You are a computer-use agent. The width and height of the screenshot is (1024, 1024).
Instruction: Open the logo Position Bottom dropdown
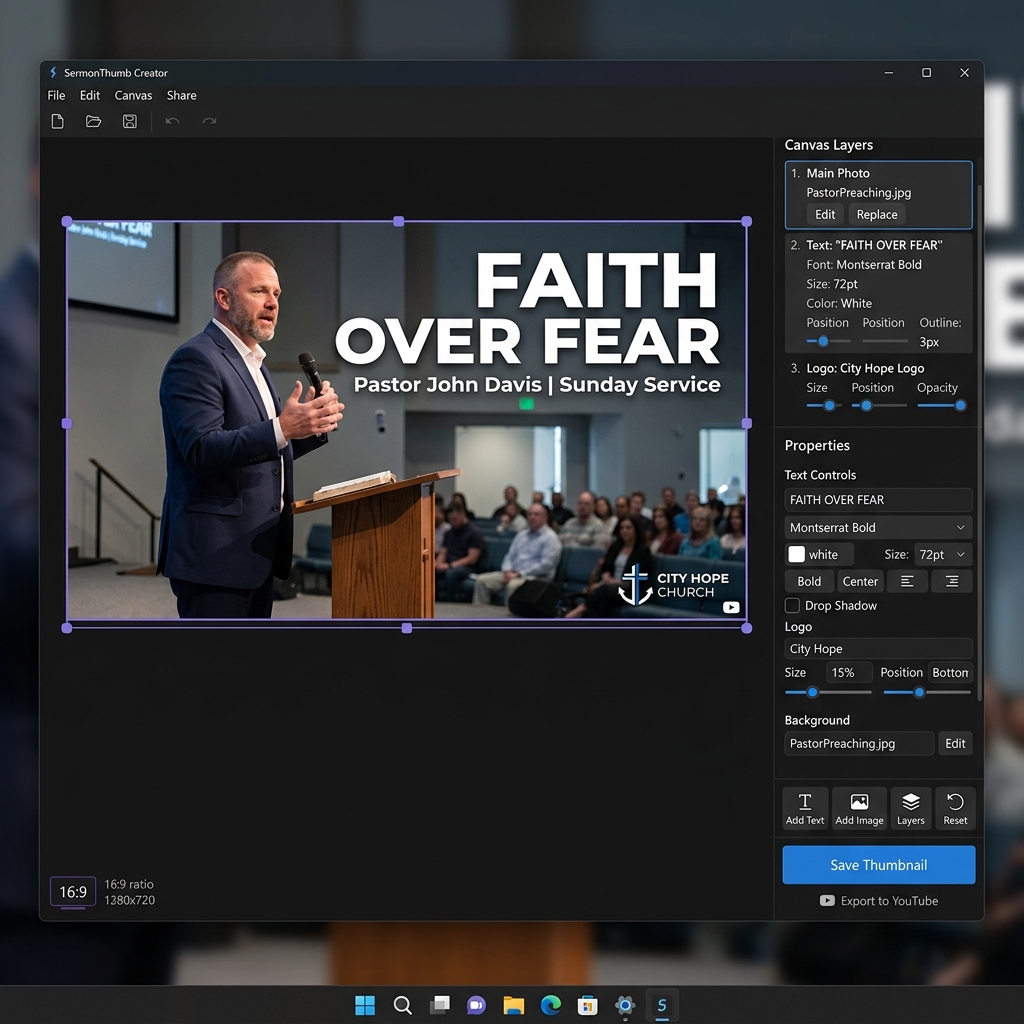pyautogui.click(x=950, y=673)
